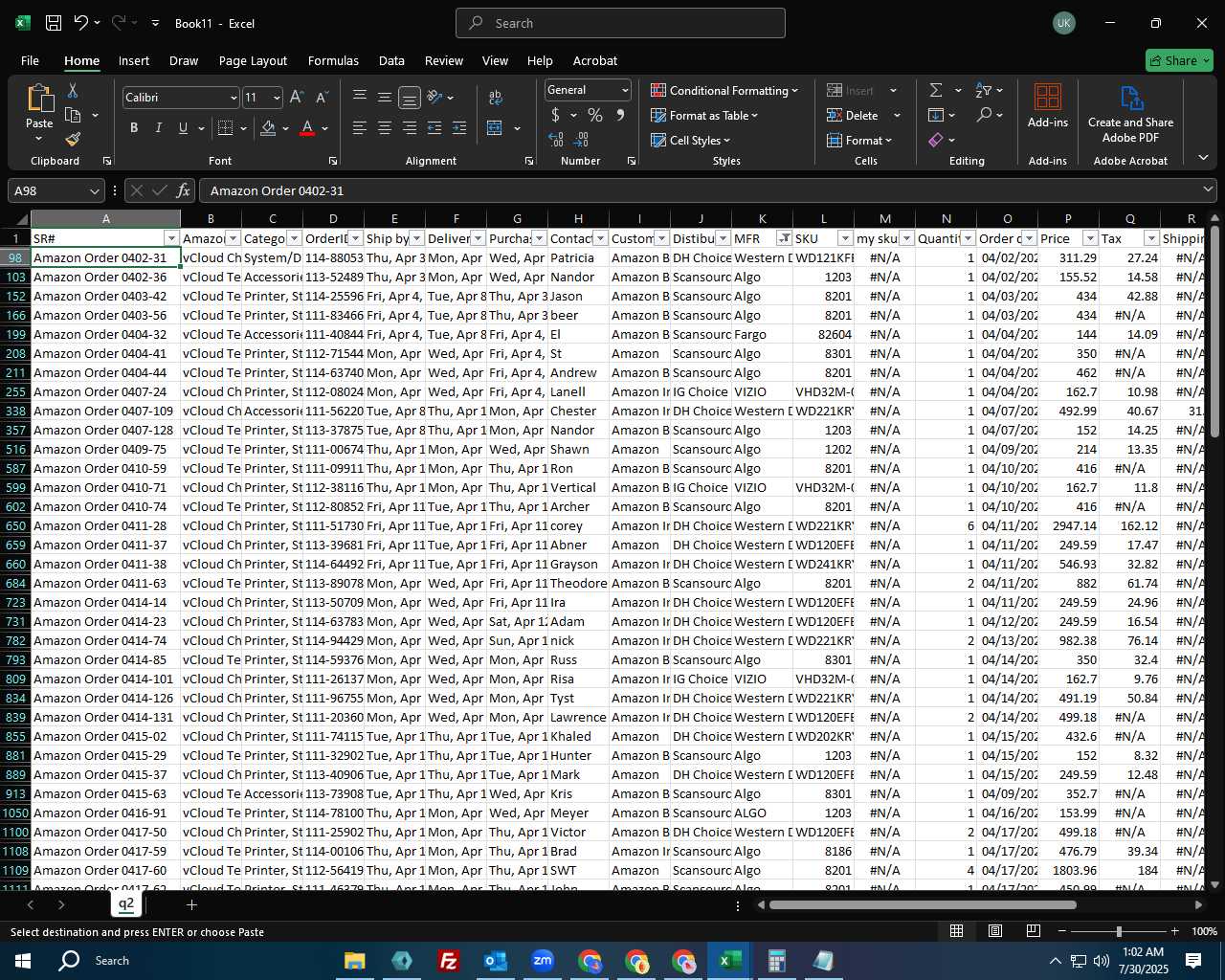Click the Accounting dollar format icon

(555, 115)
